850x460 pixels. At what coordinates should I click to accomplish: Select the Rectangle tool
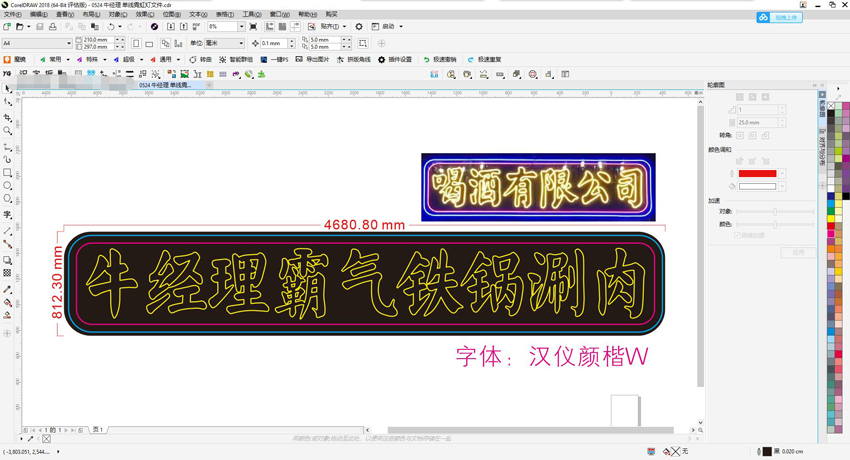point(7,172)
